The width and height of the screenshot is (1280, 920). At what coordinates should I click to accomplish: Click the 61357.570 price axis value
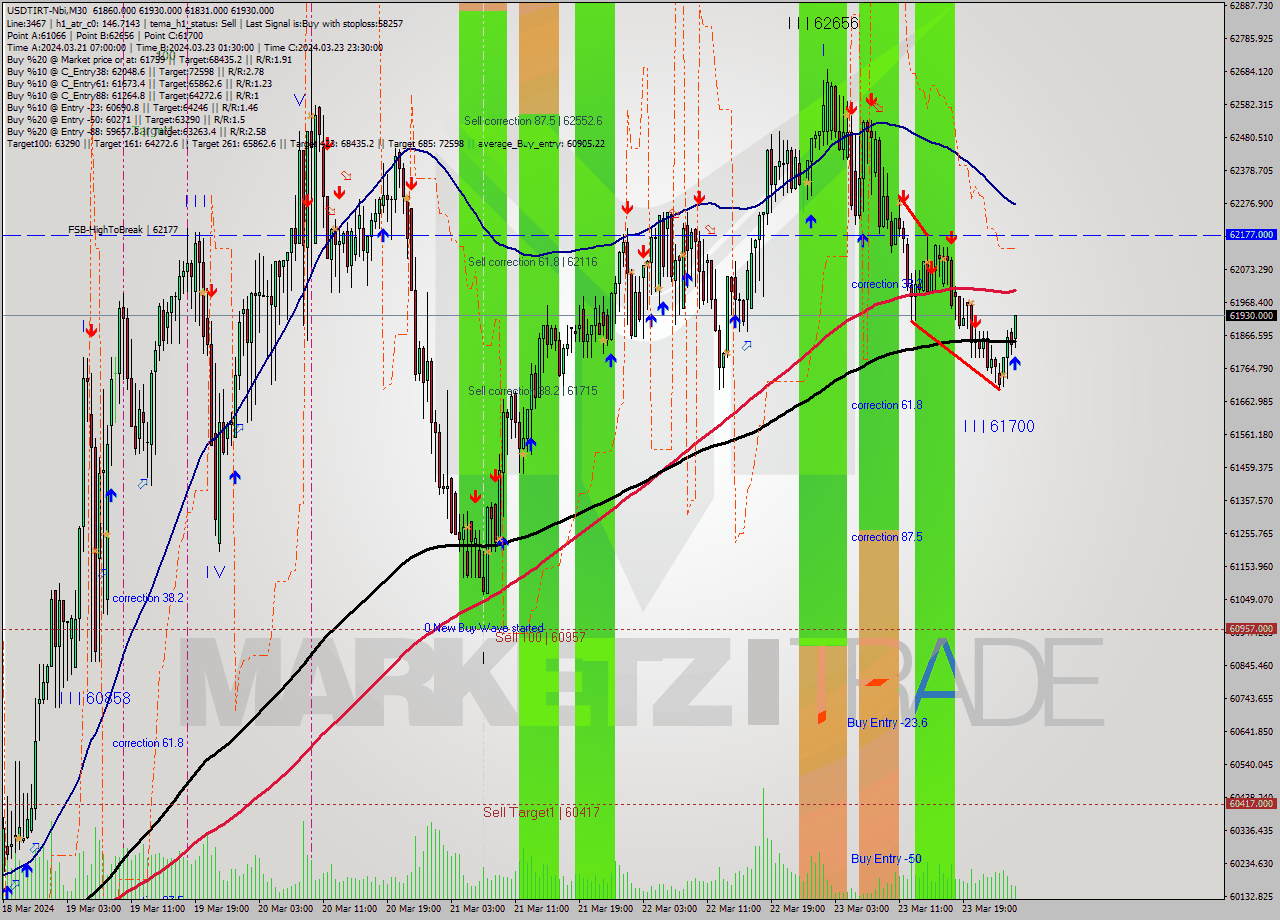1250,501
